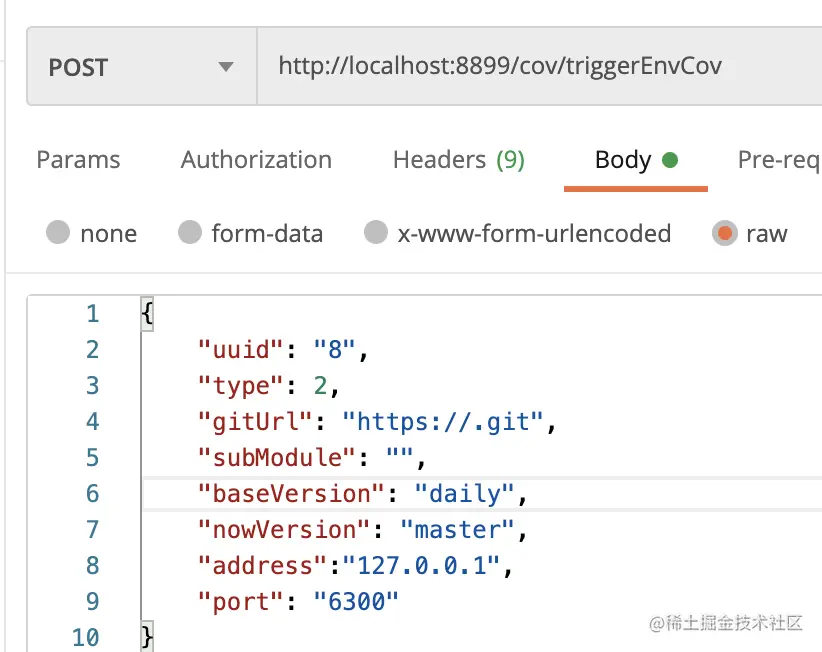Screen dimensions: 822x652
Task: Switch to the Params tab
Action: pos(78,160)
